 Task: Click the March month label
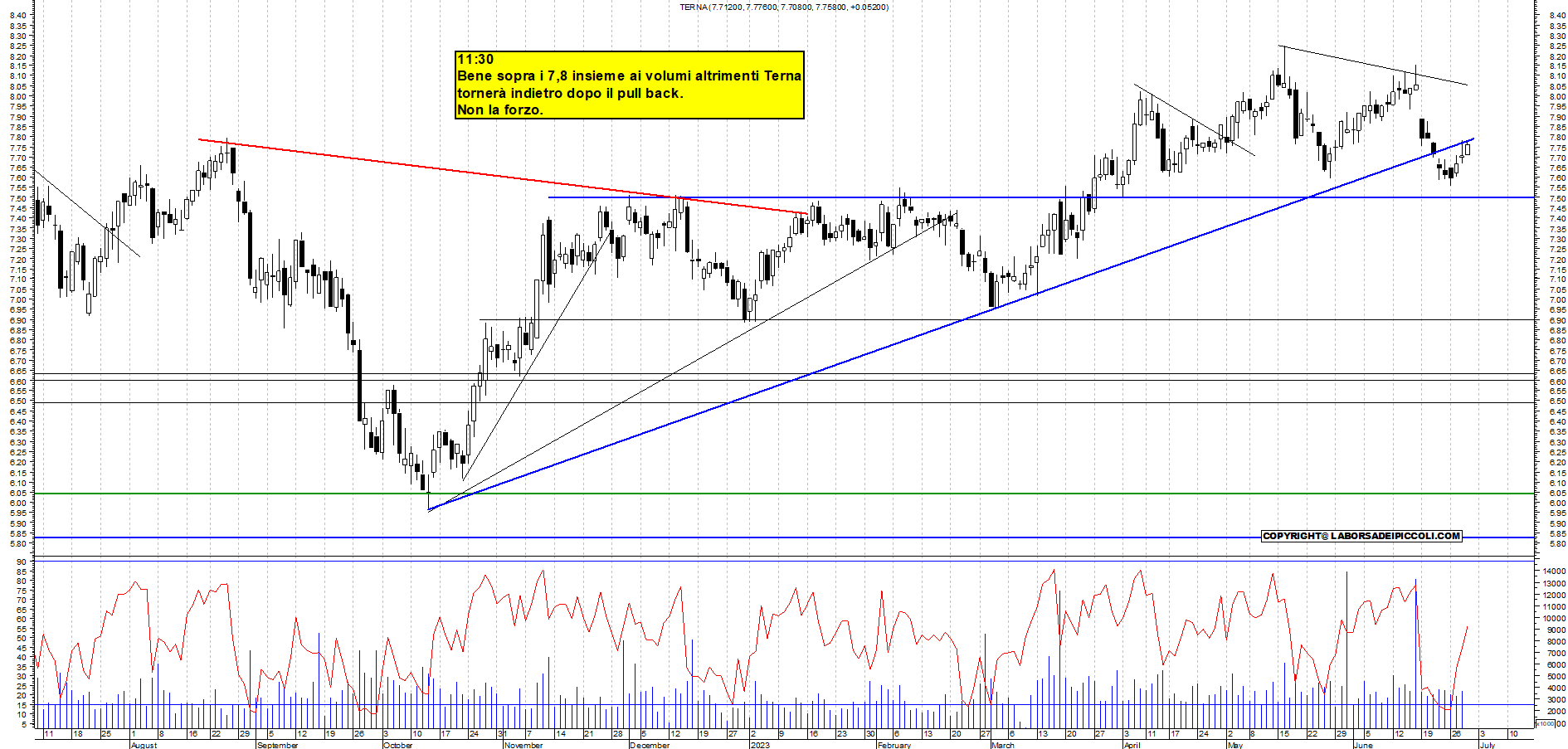click(1002, 745)
